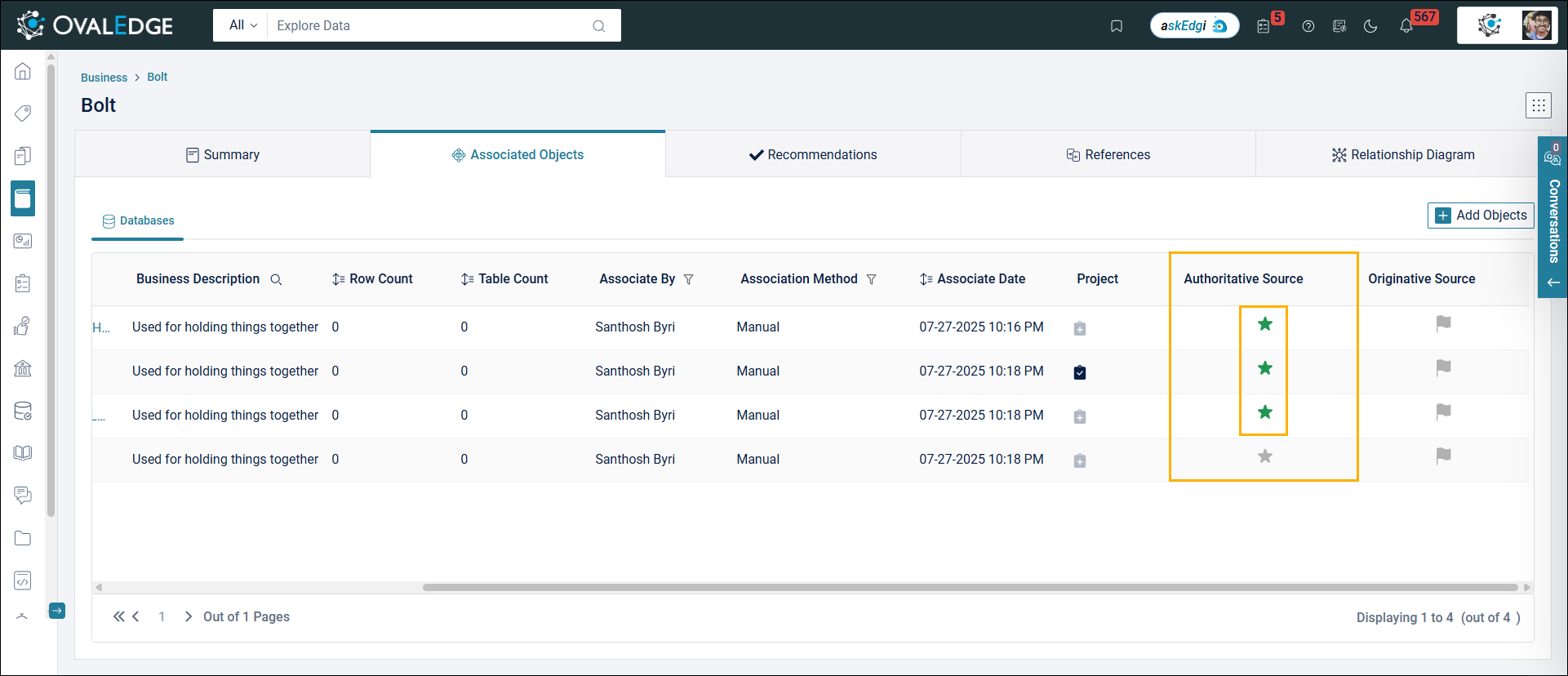
Task: Open the Relationship Diagram tab
Action: (1402, 154)
